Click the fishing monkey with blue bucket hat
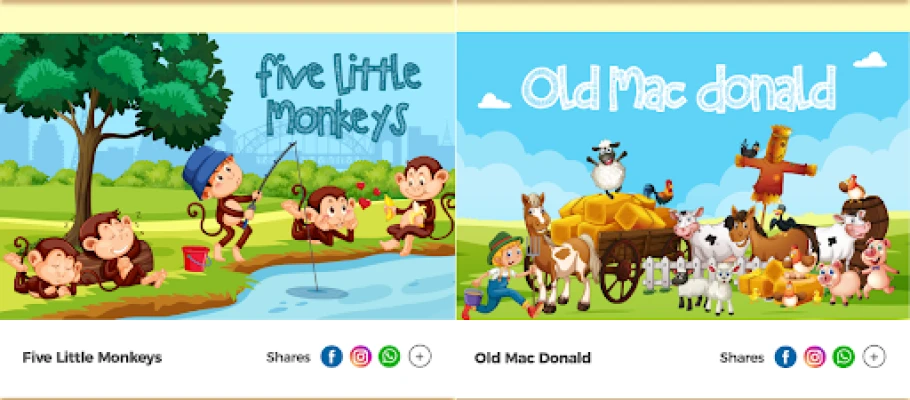This screenshot has height=400, width=910. [223, 201]
